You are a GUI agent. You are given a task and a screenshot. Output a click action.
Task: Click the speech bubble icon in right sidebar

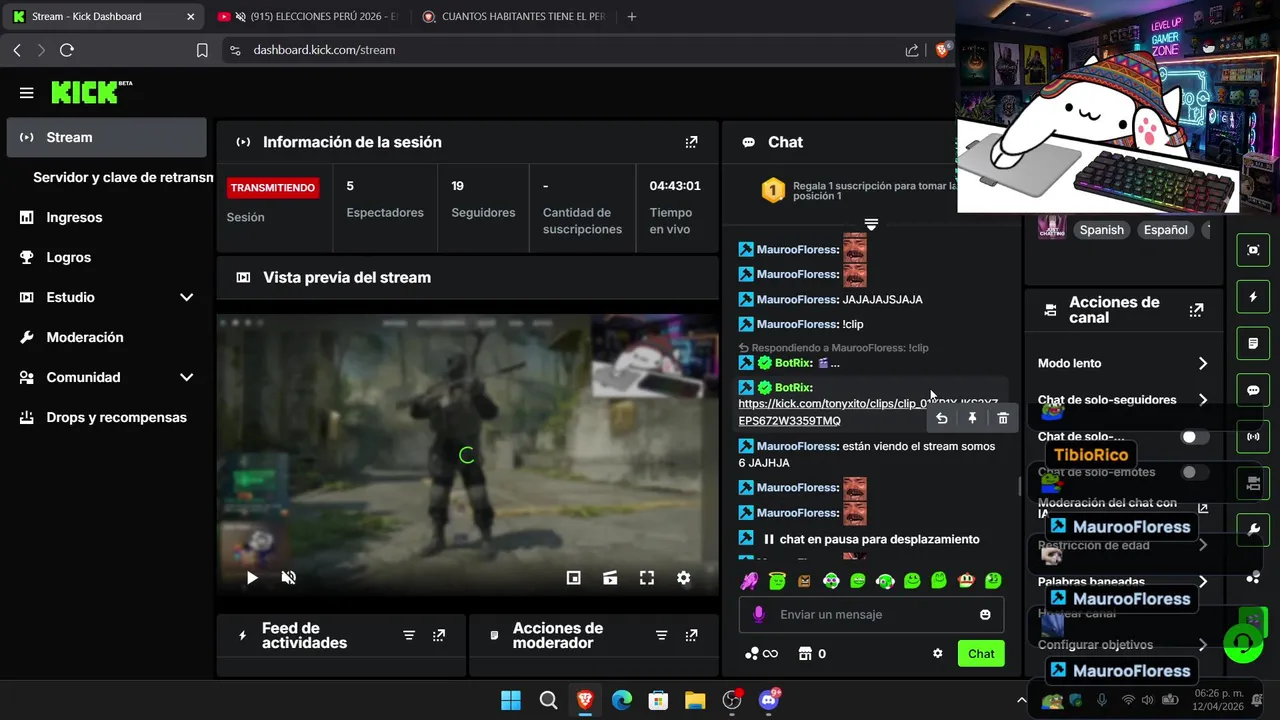coord(1253,390)
